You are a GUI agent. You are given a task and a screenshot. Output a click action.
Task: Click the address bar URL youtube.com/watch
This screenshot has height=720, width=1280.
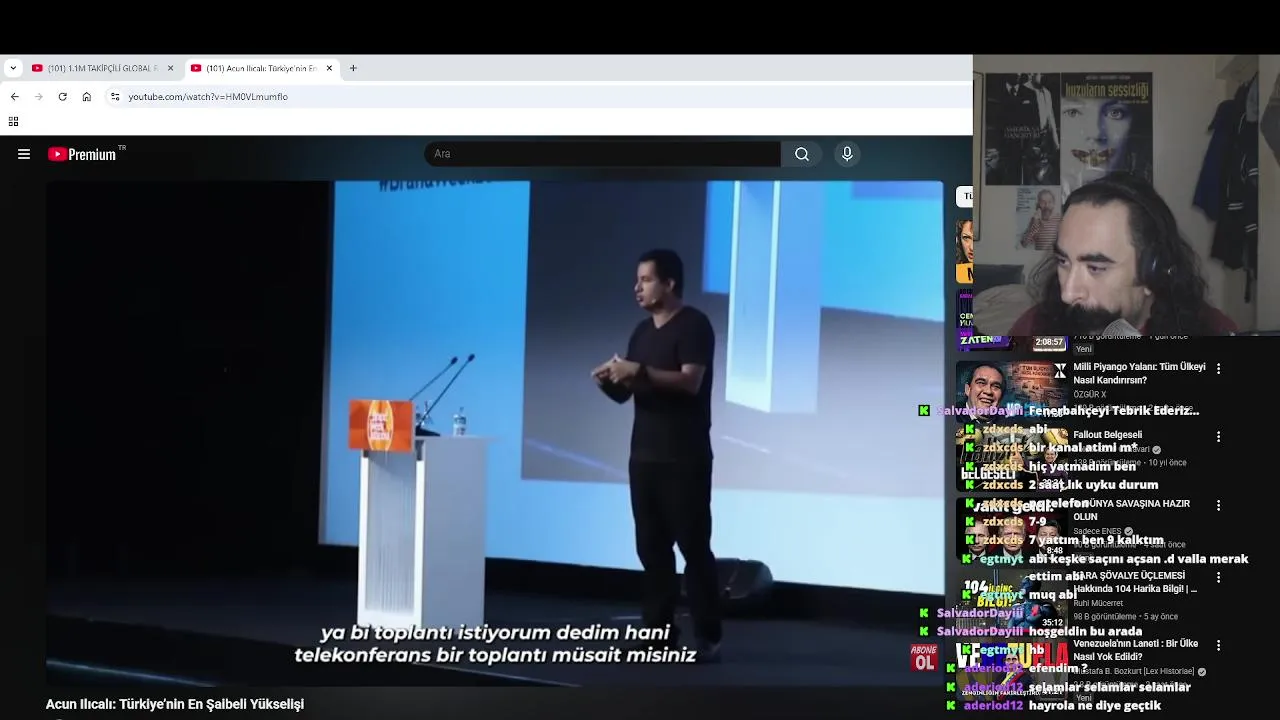coord(208,97)
